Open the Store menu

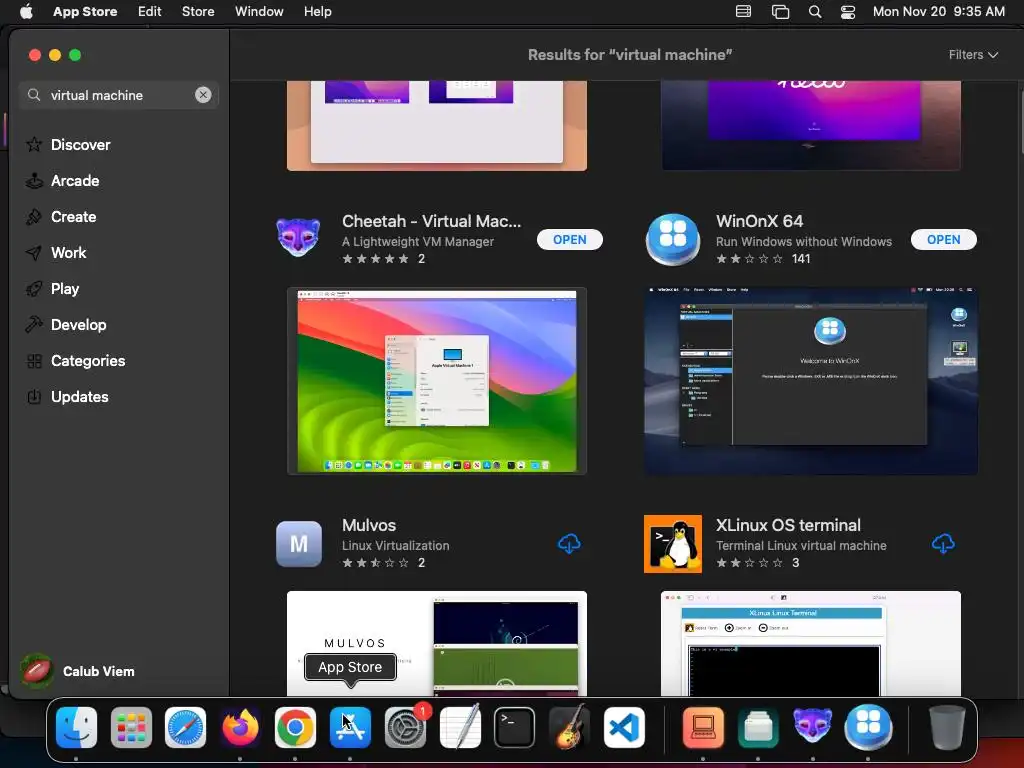(x=198, y=12)
